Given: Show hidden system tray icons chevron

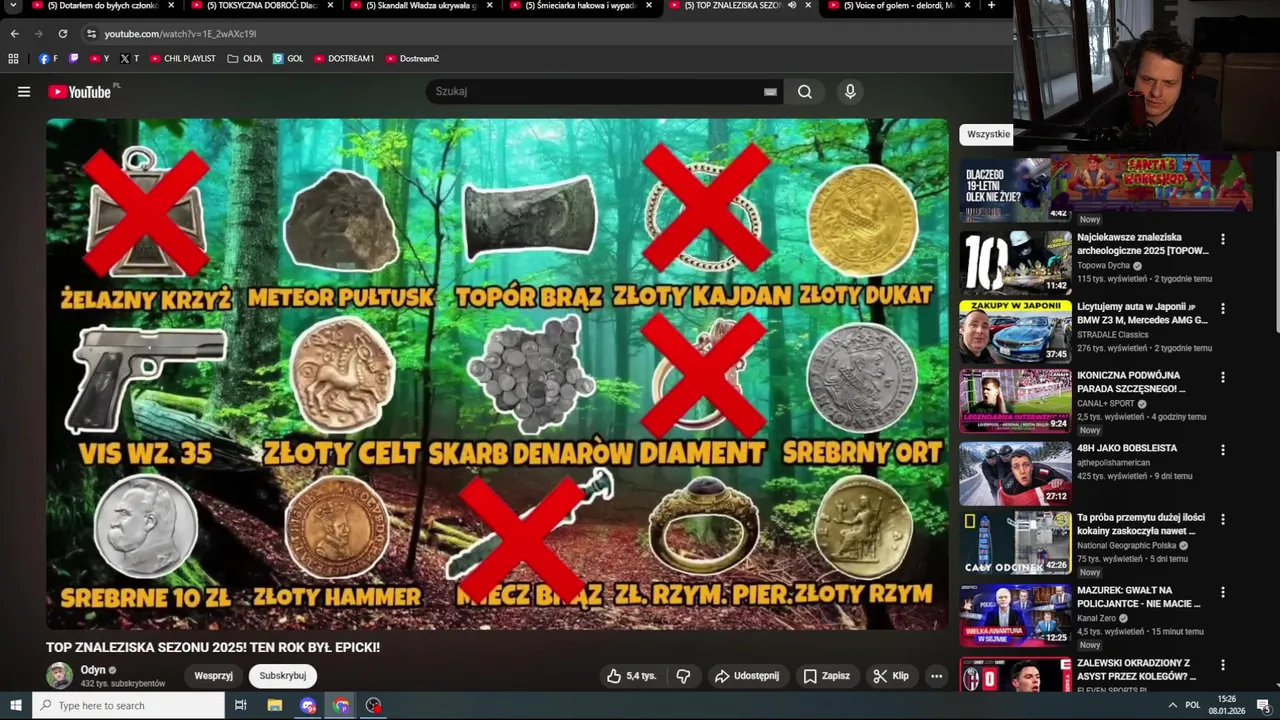Looking at the screenshot, I should tap(1172, 705).
